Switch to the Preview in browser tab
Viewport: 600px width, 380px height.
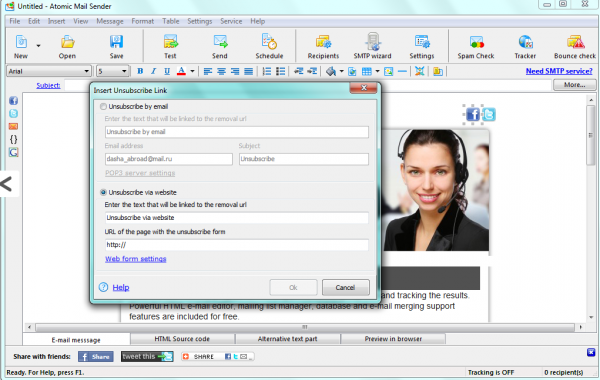393,339
